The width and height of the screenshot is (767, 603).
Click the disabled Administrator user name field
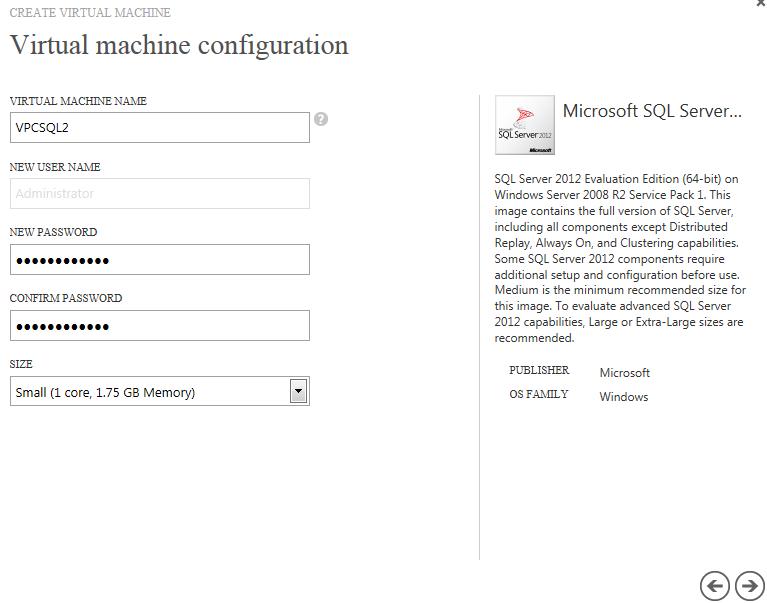160,194
